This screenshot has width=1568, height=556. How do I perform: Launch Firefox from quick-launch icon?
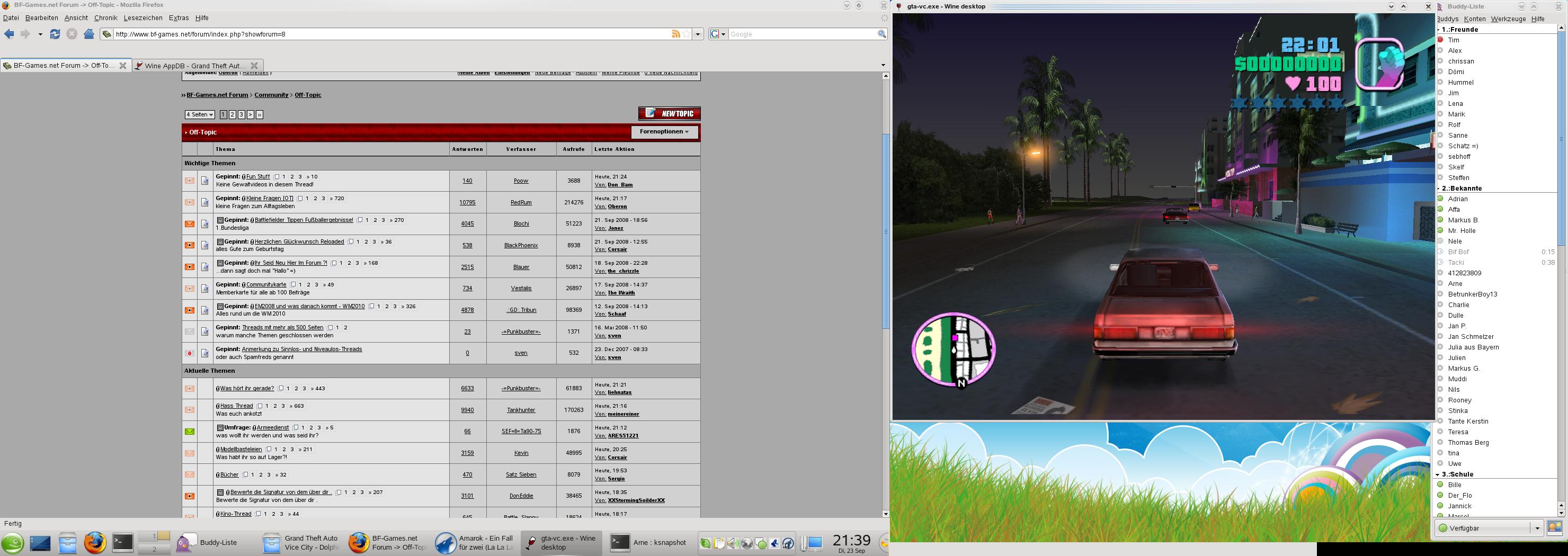95,543
